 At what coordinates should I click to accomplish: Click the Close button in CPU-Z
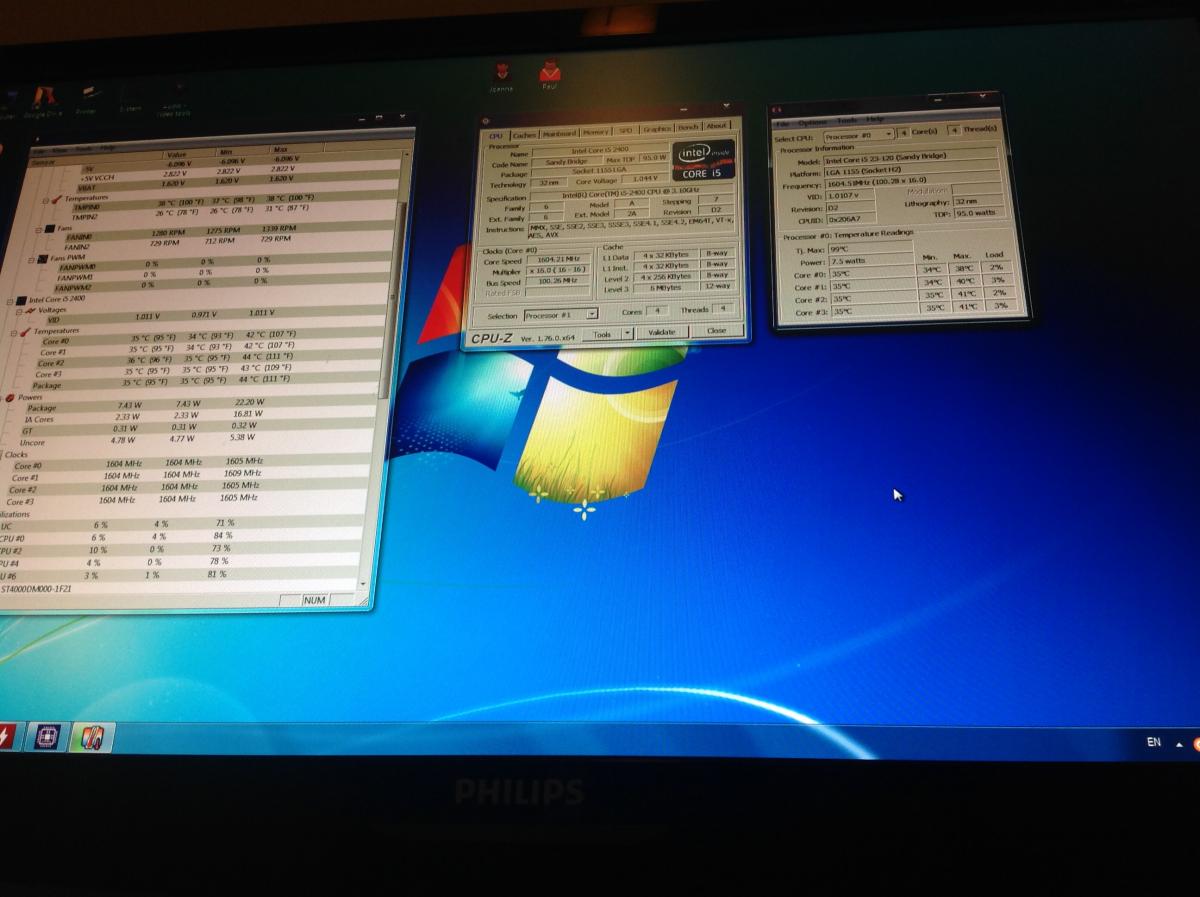[x=717, y=330]
